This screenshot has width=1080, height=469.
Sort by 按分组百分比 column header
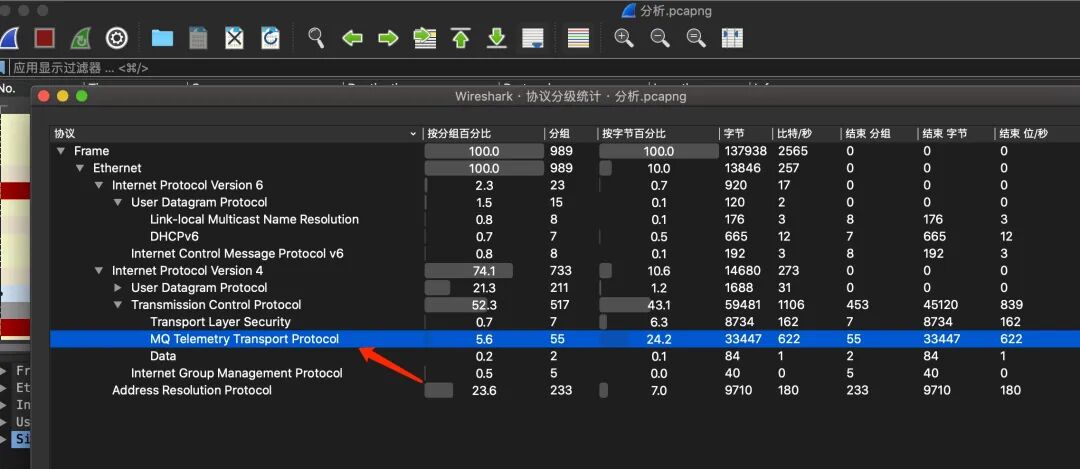pos(483,134)
